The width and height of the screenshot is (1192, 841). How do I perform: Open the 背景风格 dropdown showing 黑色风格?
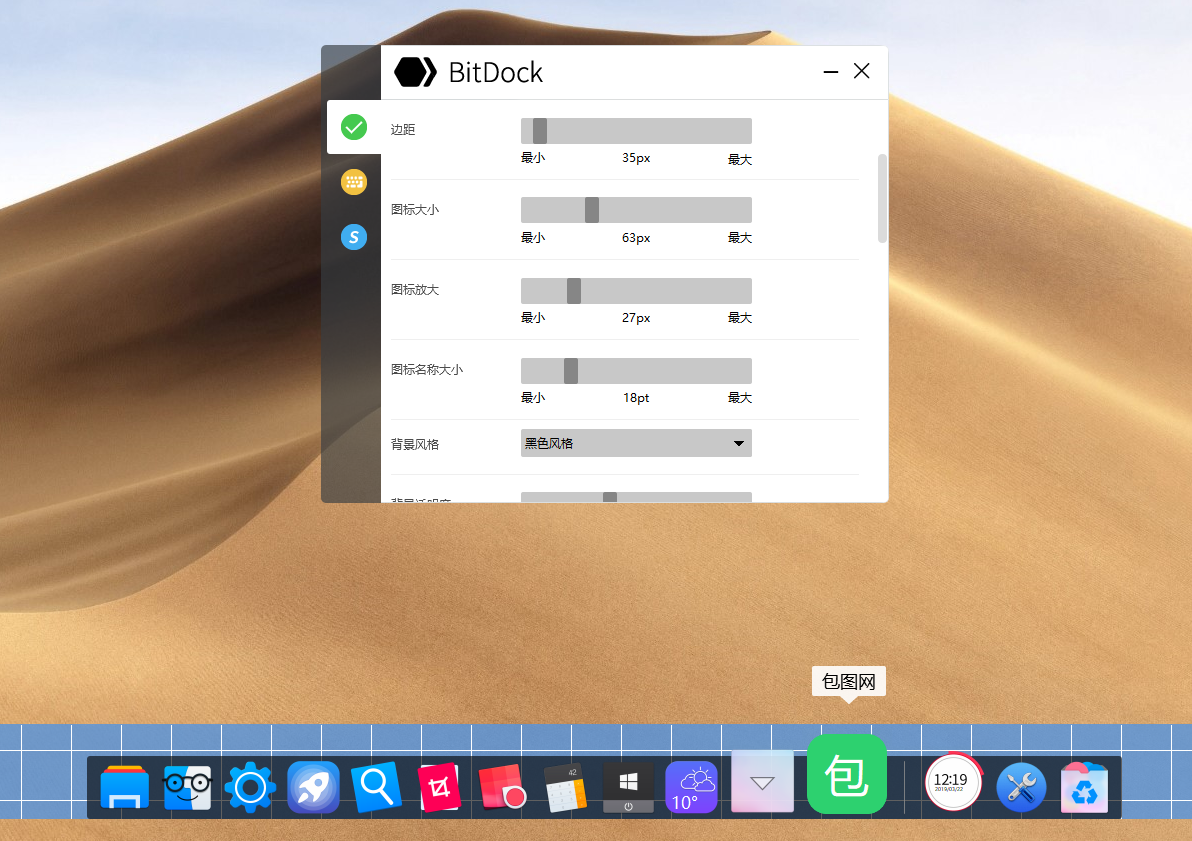tap(636, 443)
